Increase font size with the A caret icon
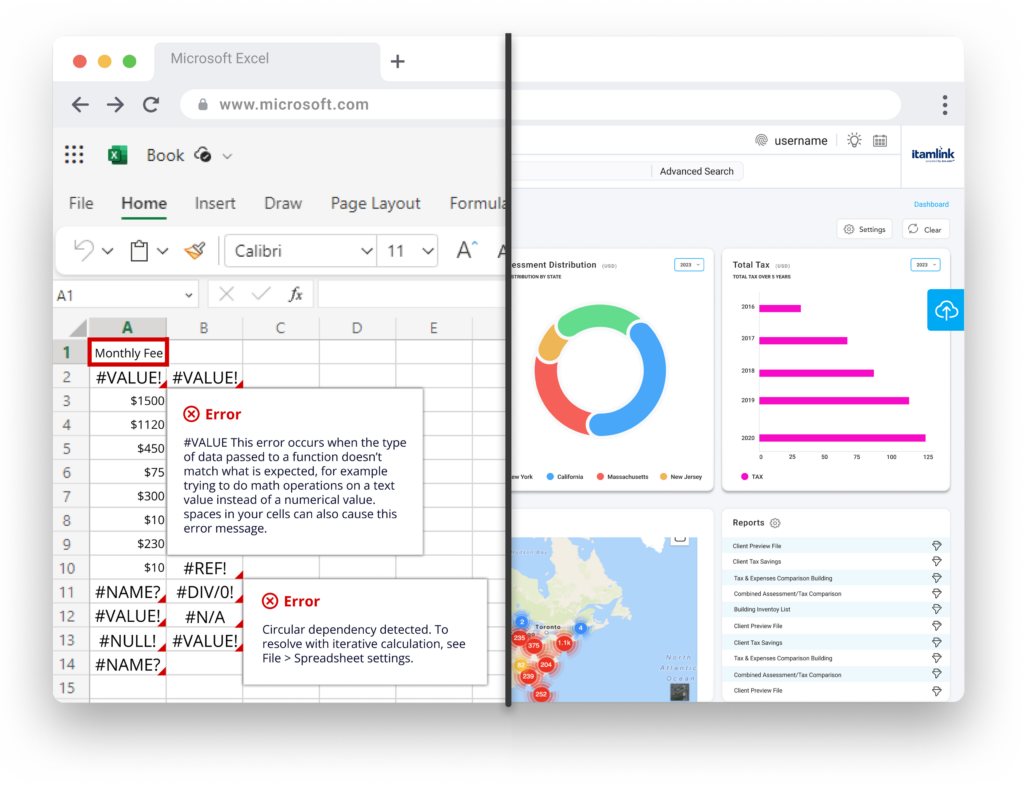 coord(466,250)
